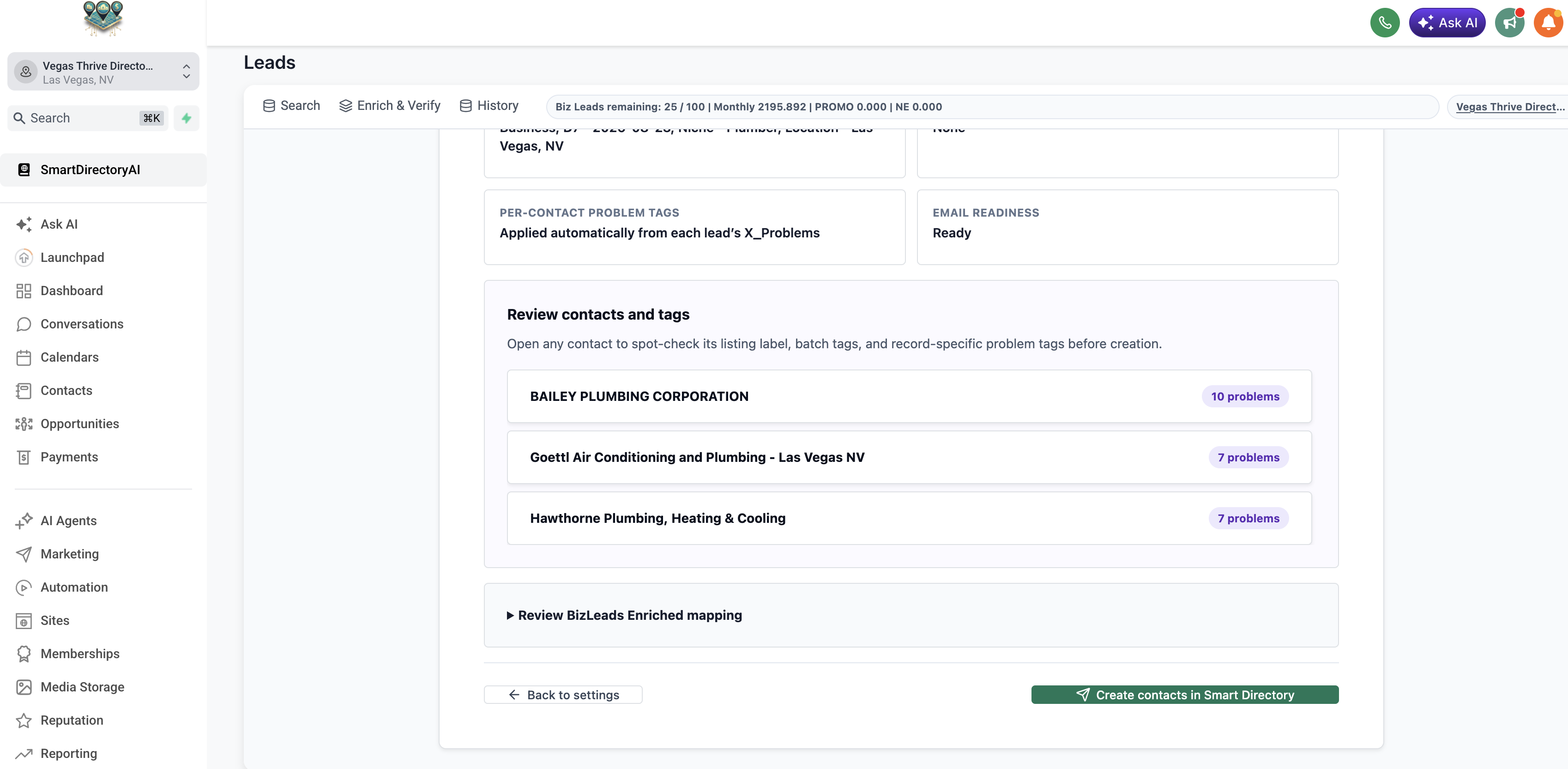
Task: Go to Automation in the sidebar
Action: (74, 587)
